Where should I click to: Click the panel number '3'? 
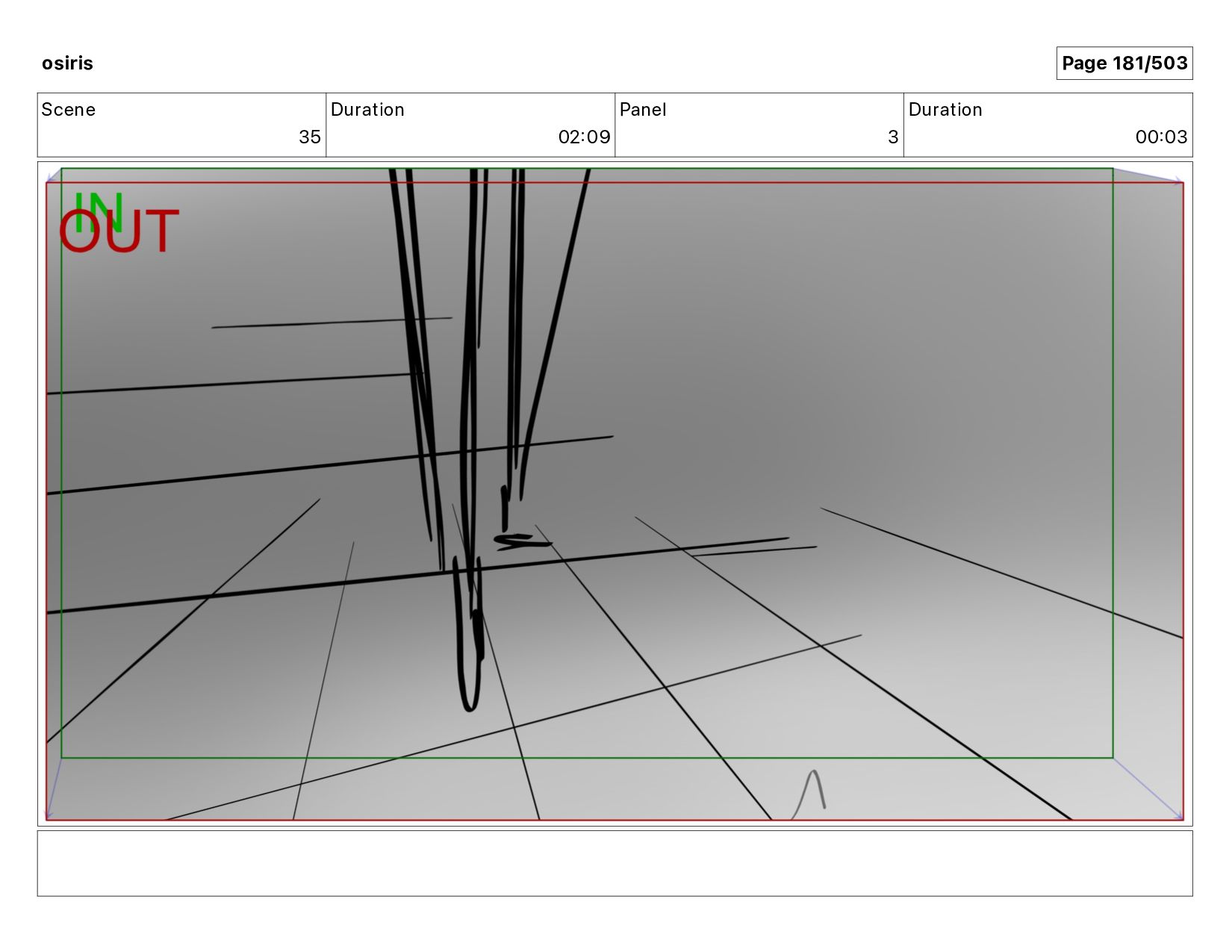point(893,137)
